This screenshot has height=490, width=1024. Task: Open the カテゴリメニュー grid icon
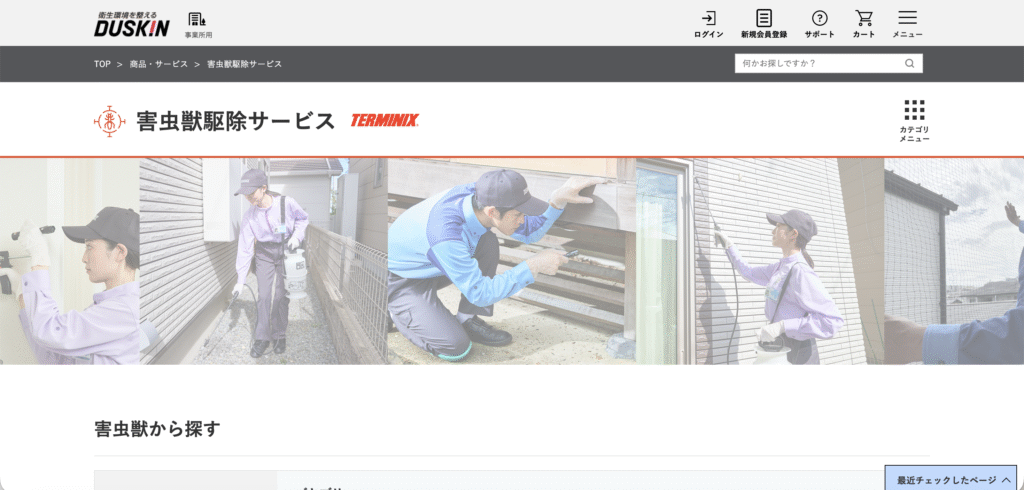point(914,121)
